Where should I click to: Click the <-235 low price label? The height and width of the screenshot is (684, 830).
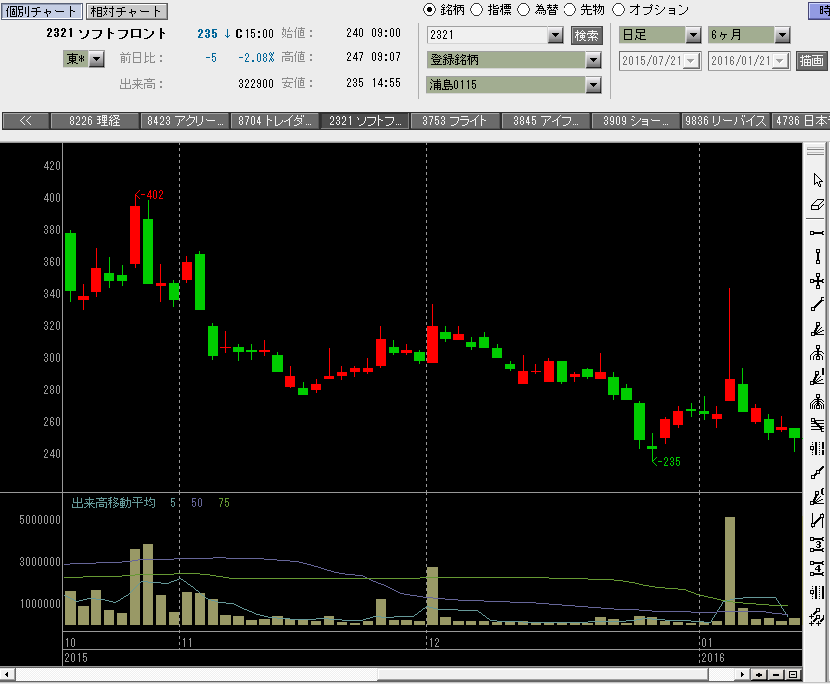666,462
